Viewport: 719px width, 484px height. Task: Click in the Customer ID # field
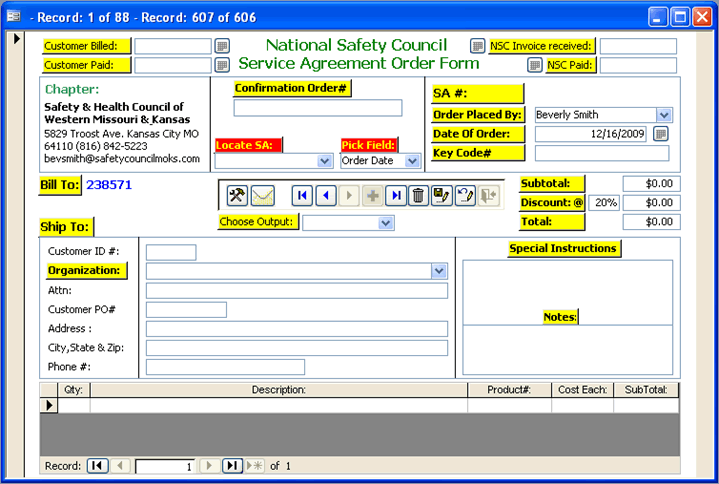(171, 252)
